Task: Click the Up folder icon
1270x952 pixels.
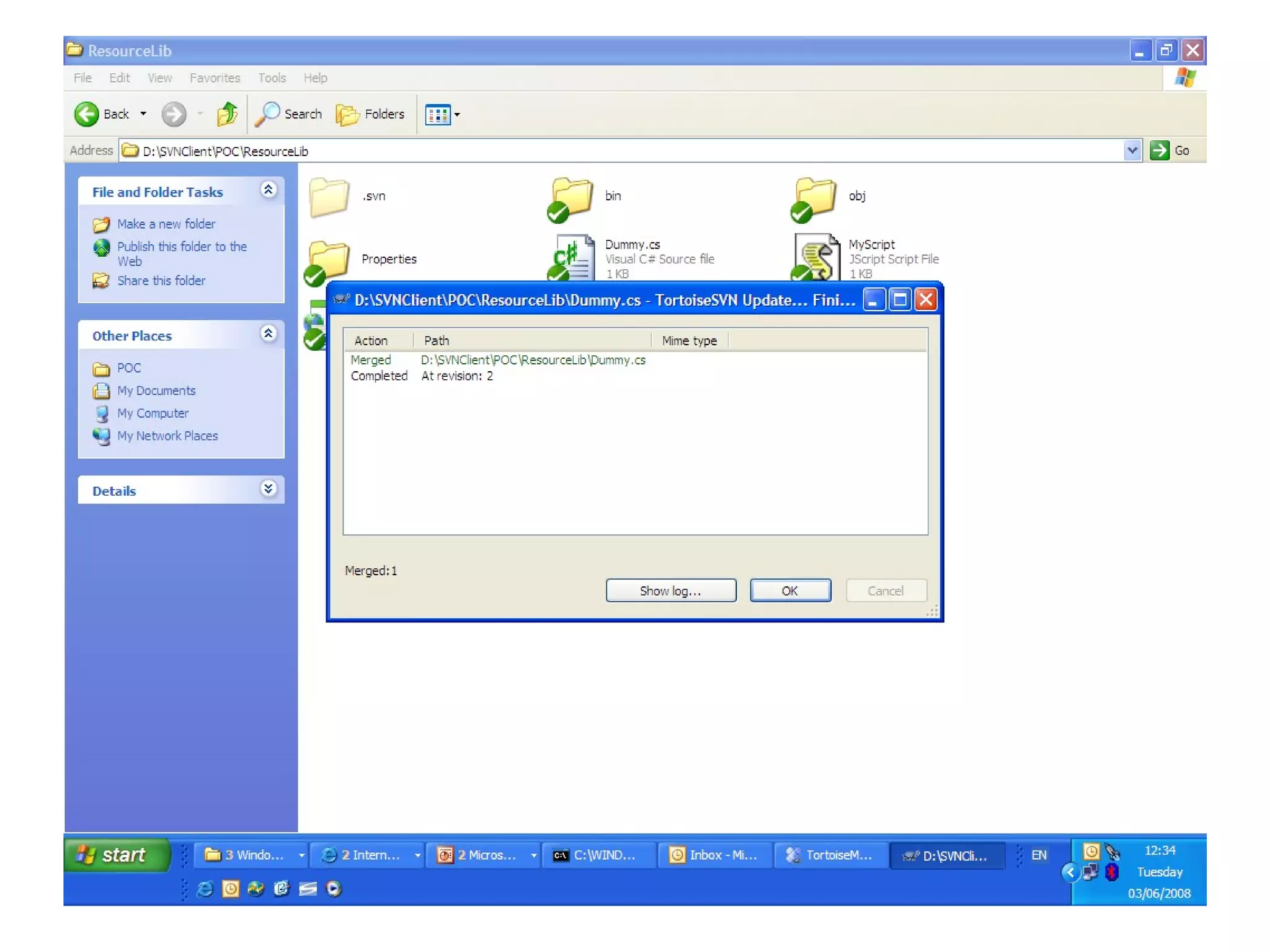Action: point(227,114)
